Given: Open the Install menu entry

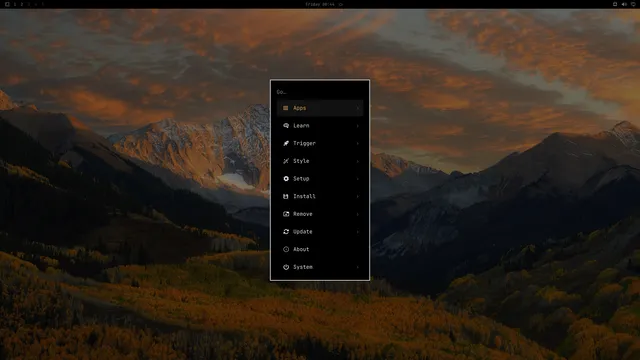Looking at the screenshot, I should 320,196.
